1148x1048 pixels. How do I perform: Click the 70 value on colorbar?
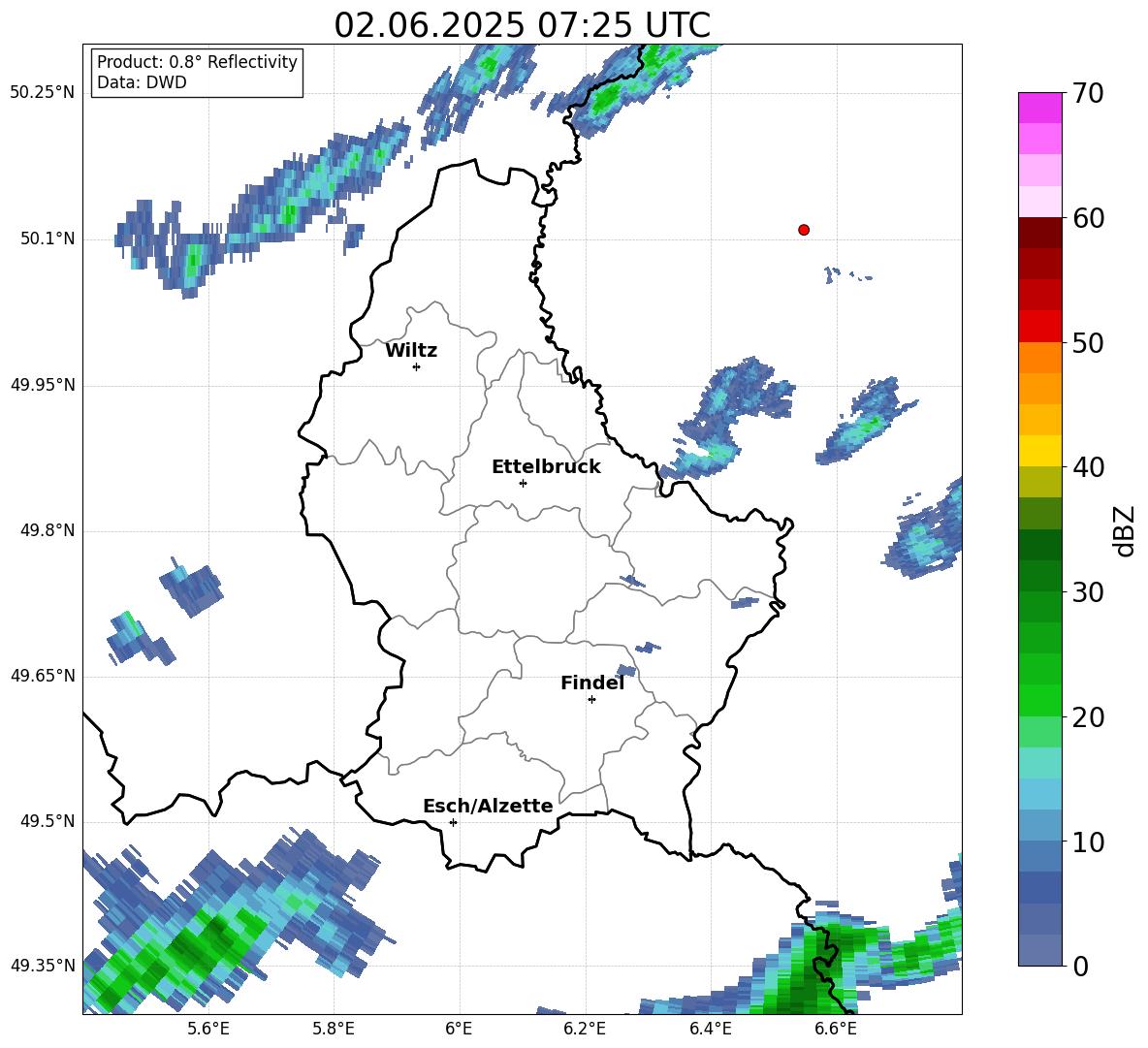coord(1087,93)
